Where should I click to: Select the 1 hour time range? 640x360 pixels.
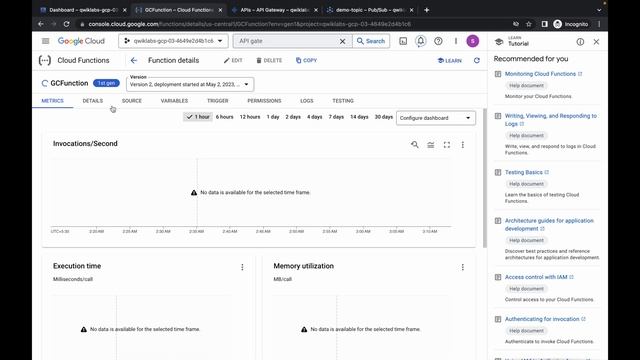(198, 117)
